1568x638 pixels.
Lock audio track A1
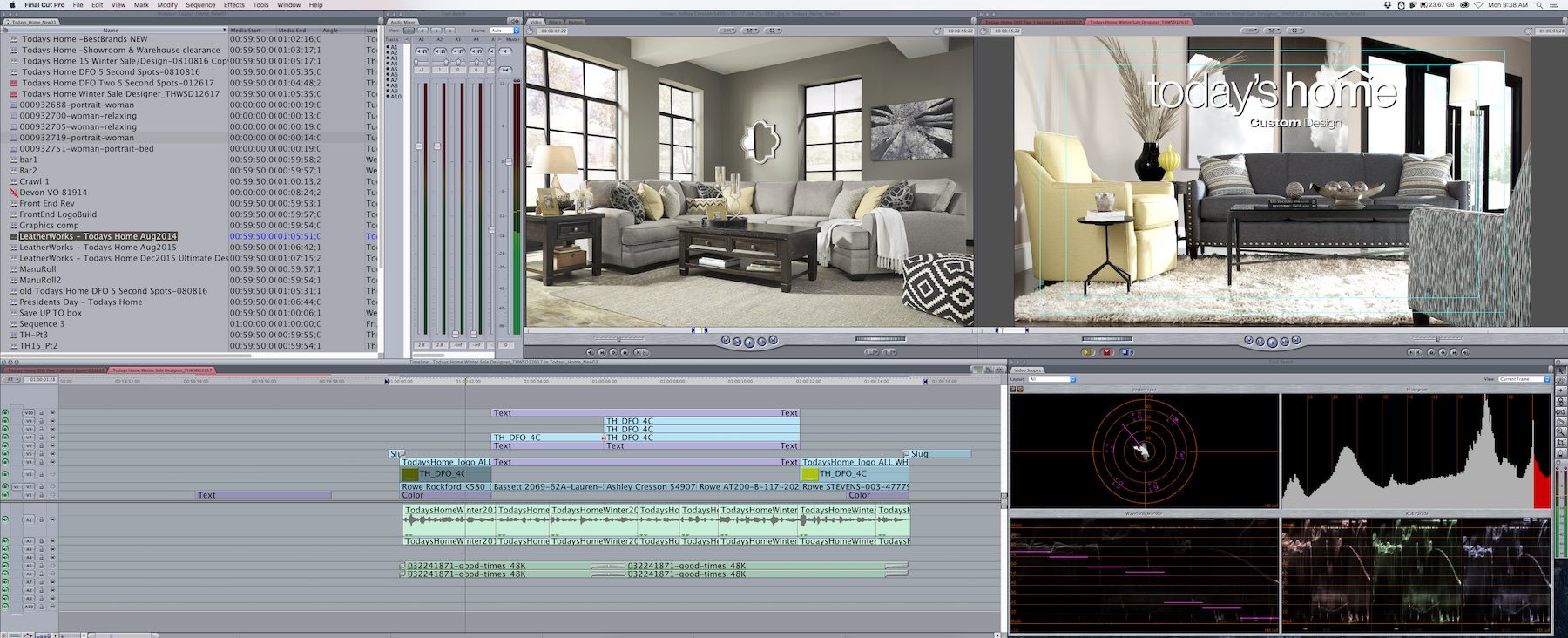(x=41, y=519)
